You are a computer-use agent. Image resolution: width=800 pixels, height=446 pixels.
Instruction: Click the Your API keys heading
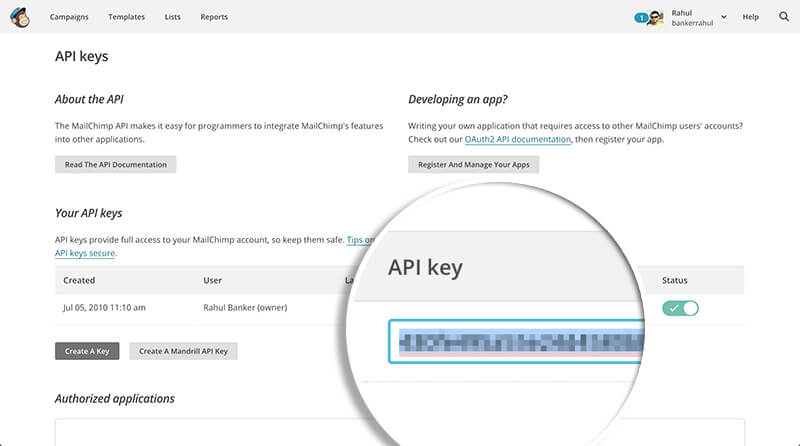(88, 213)
